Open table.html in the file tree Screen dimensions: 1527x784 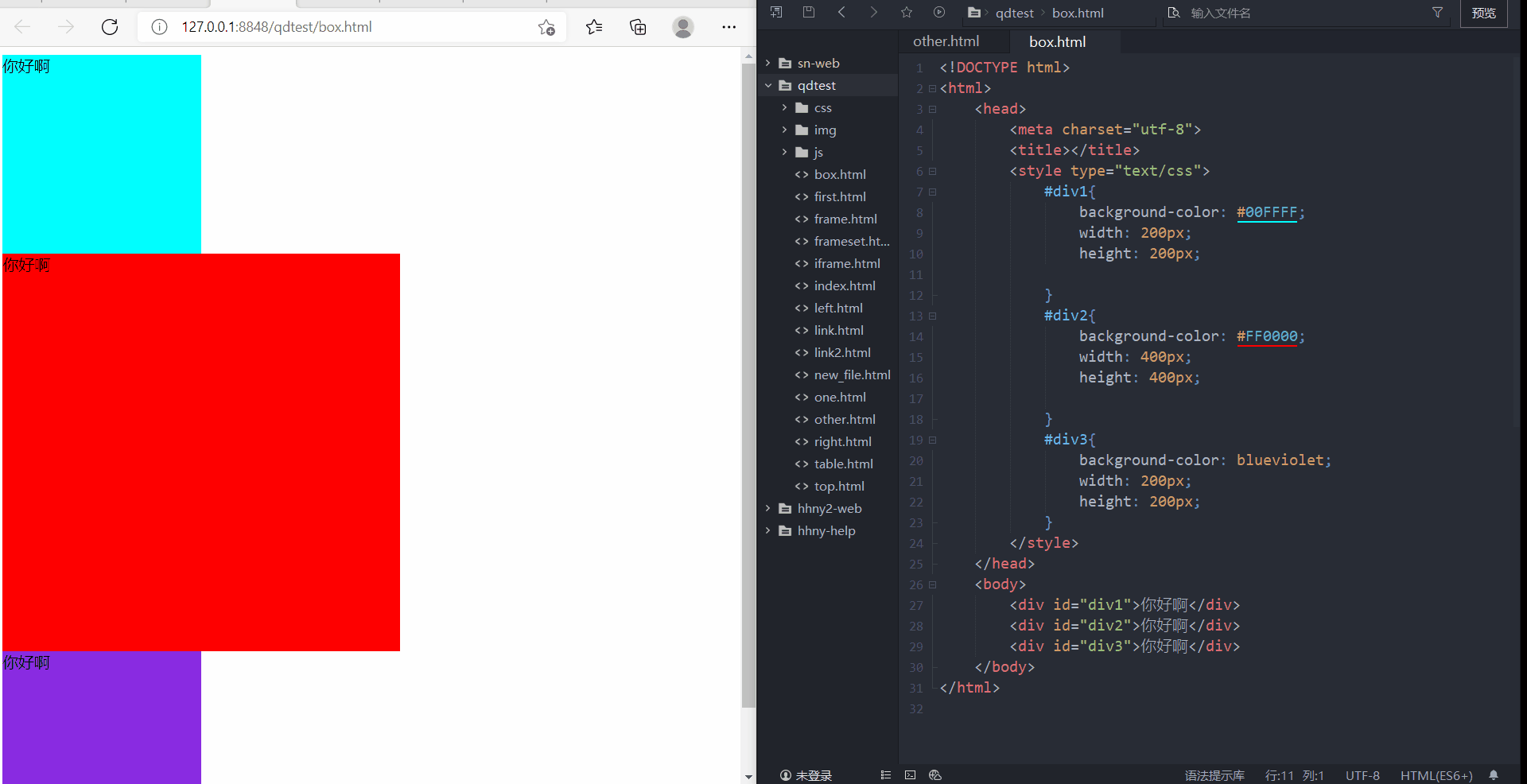point(843,464)
